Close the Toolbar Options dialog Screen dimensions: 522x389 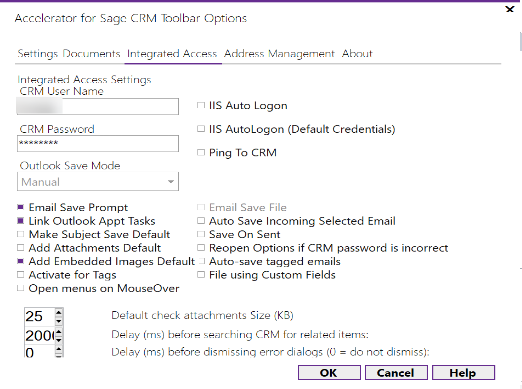(x=510, y=9)
